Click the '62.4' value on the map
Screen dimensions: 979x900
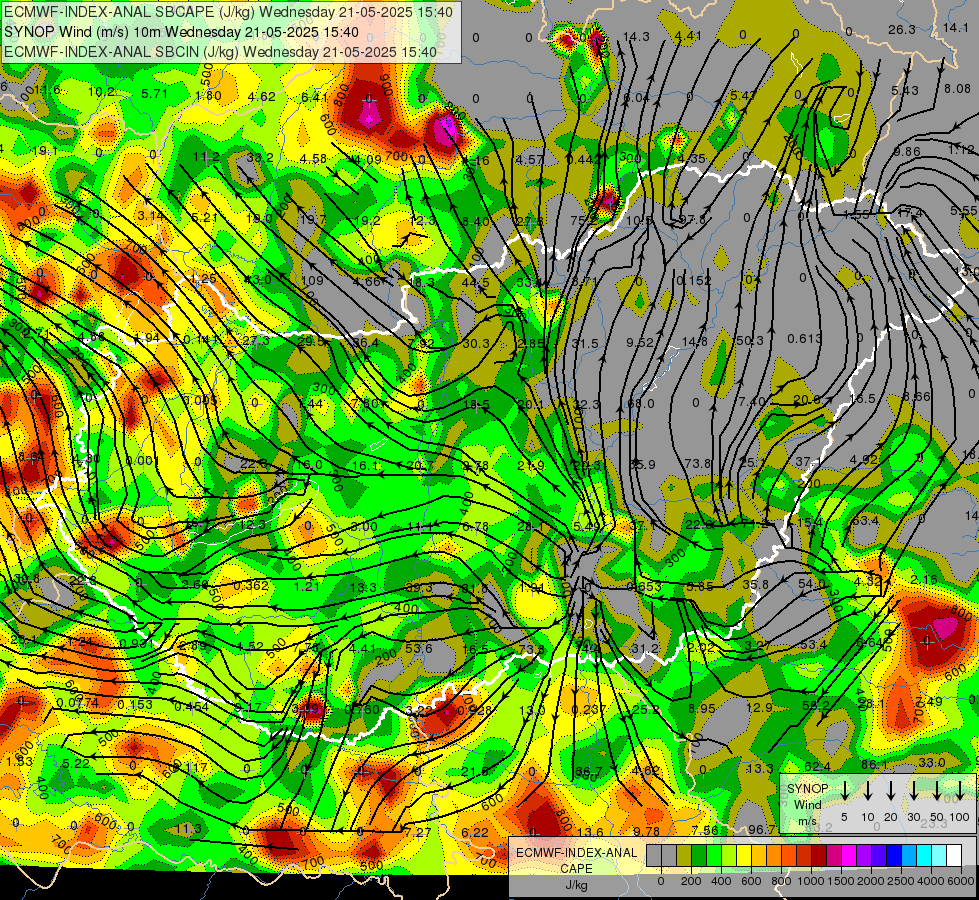coord(817,767)
